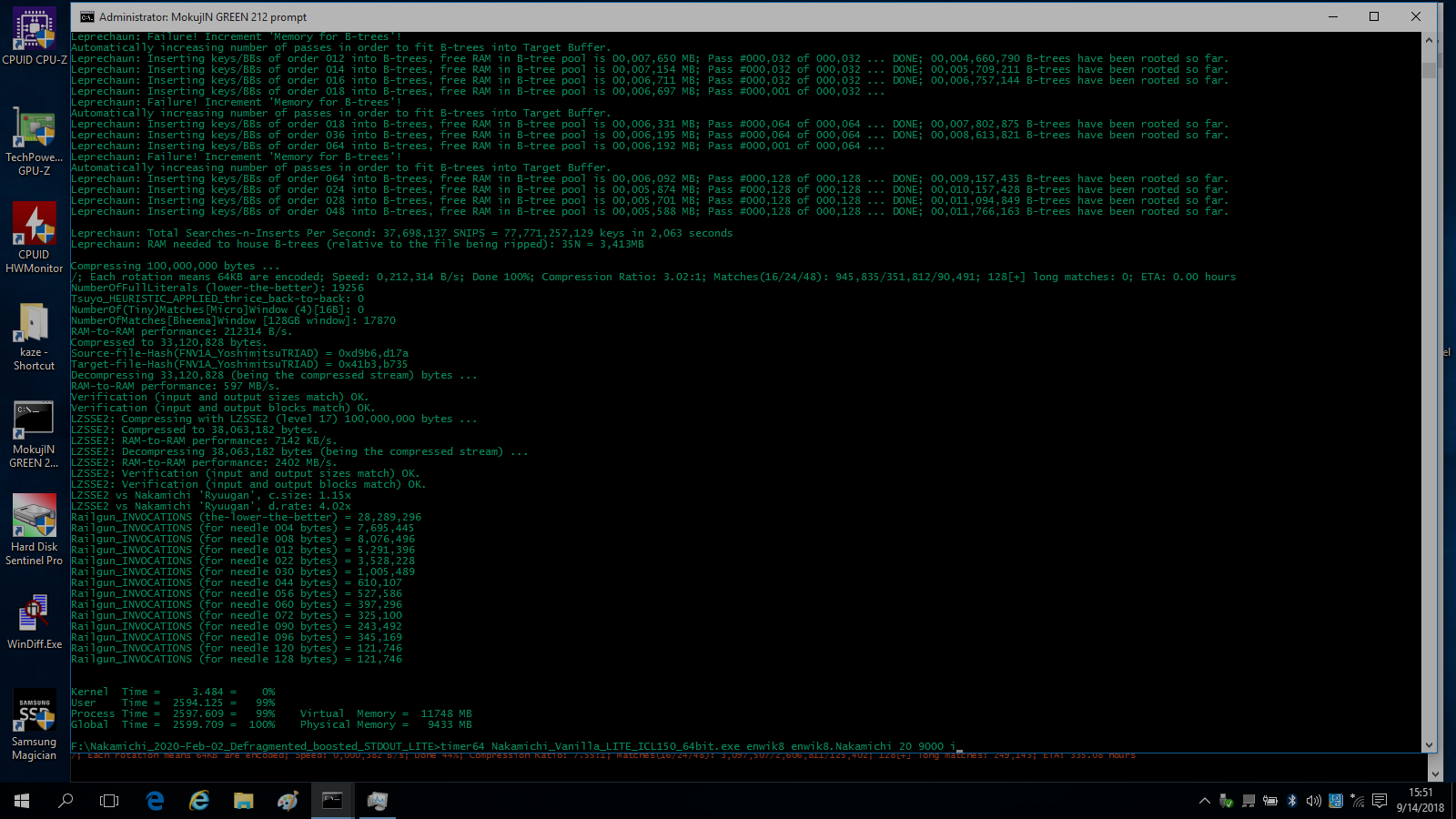Screen dimensions: 1456x819
Task: Click Railgun needle 128 bytes line
Action: (x=237, y=659)
